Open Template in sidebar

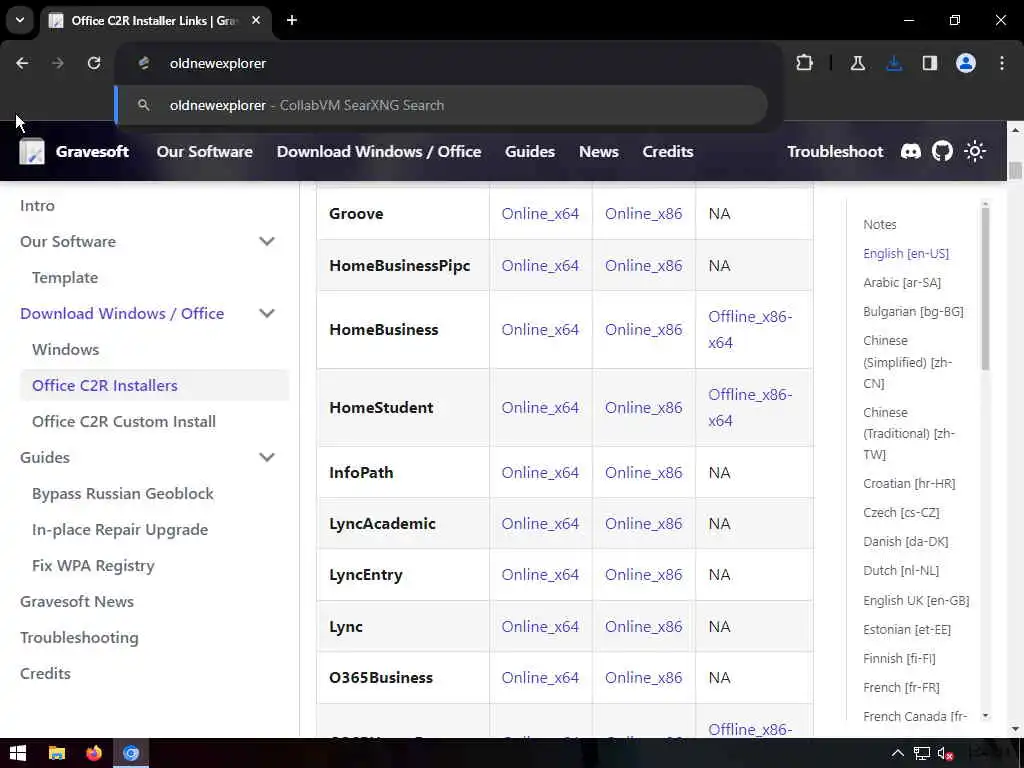pos(65,277)
